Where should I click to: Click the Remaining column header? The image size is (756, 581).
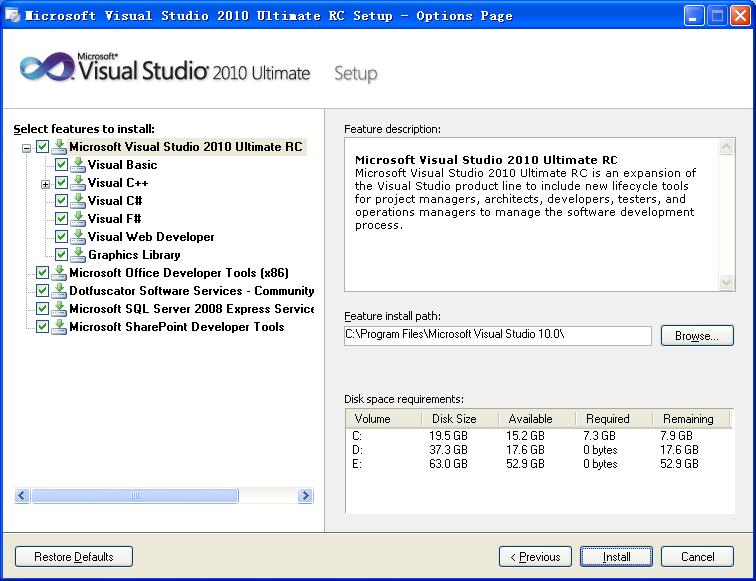(691, 419)
